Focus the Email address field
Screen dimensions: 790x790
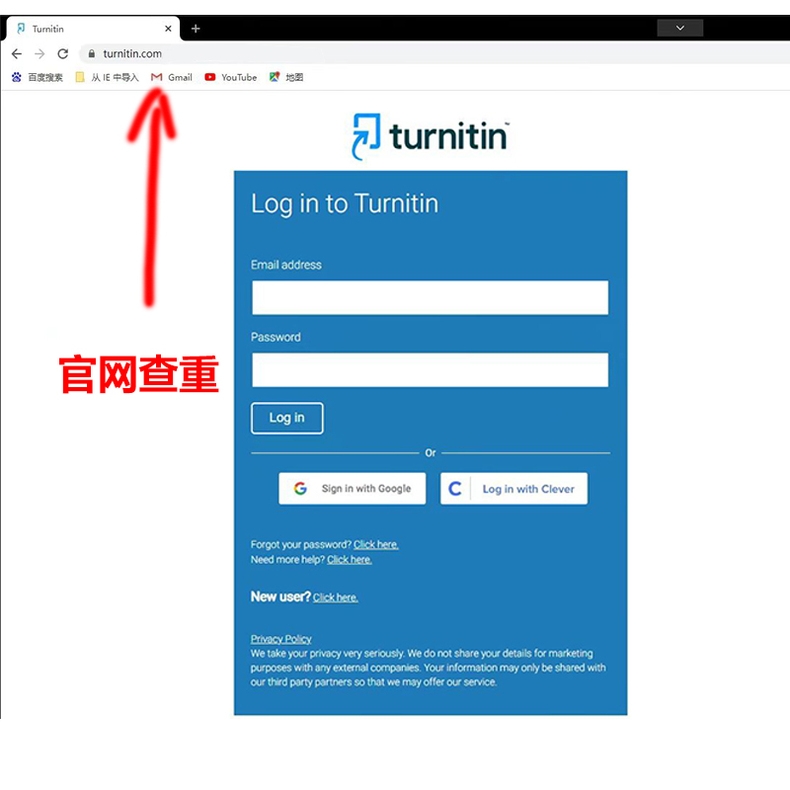coord(430,298)
